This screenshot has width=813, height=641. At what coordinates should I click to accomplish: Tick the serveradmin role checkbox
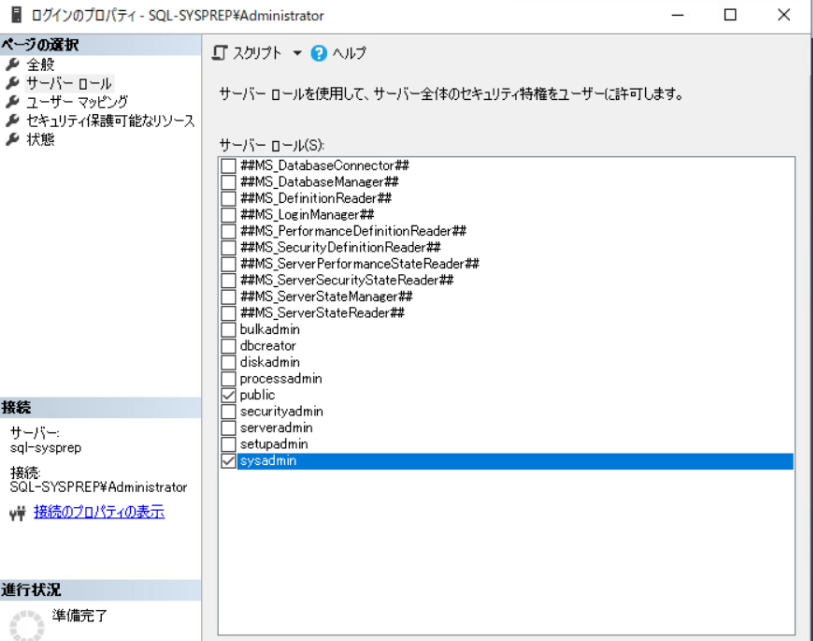click(228, 428)
